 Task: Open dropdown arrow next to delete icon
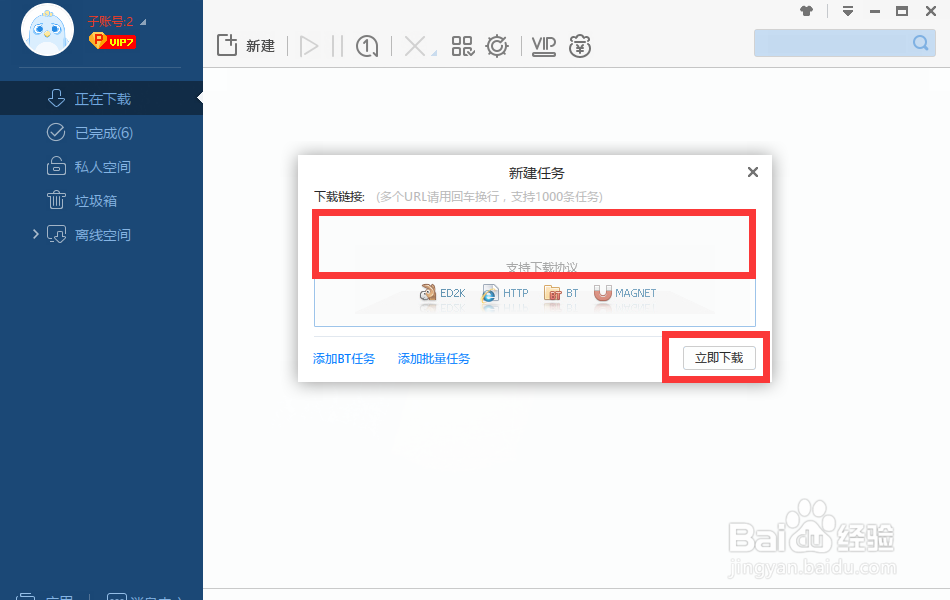click(434, 54)
